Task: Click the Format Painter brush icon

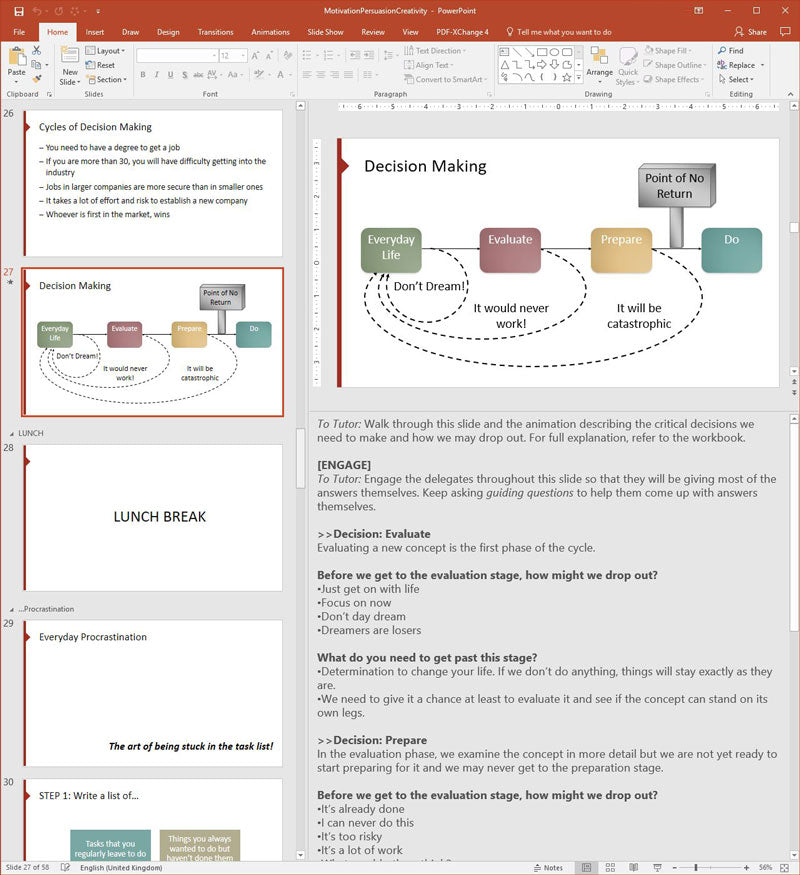Action: coord(37,79)
